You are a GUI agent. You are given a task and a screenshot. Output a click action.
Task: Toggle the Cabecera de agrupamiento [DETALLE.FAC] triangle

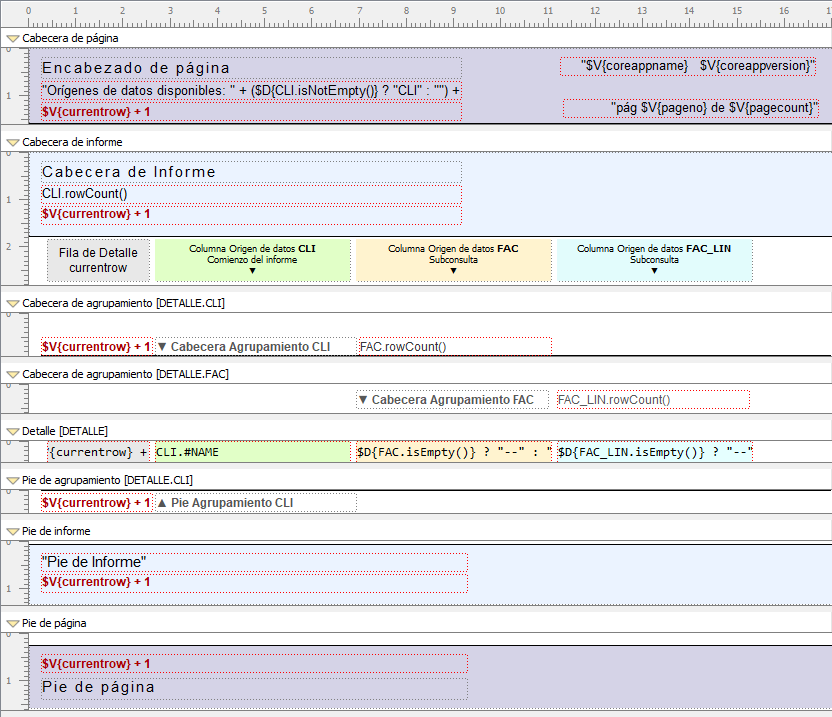[12, 373]
